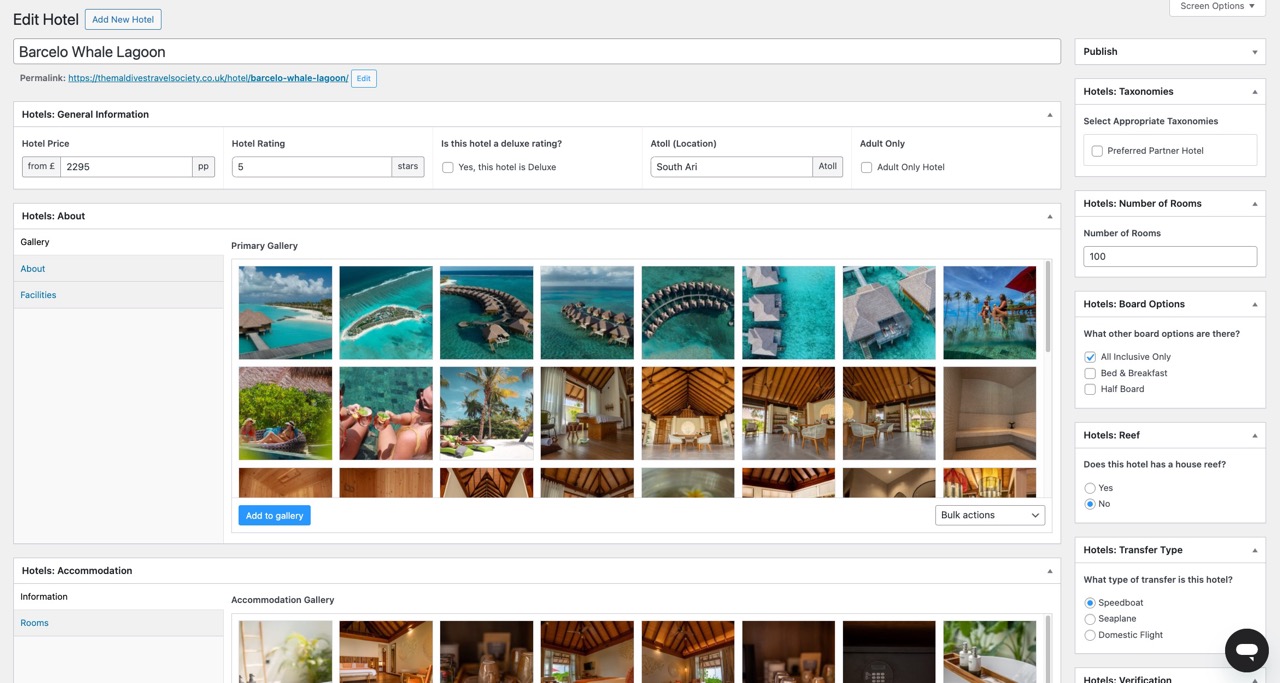Screen dimensions: 1280x683
Task: Select the hammock thumbnail in Primary Gallery
Action: click(x=285, y=413)
